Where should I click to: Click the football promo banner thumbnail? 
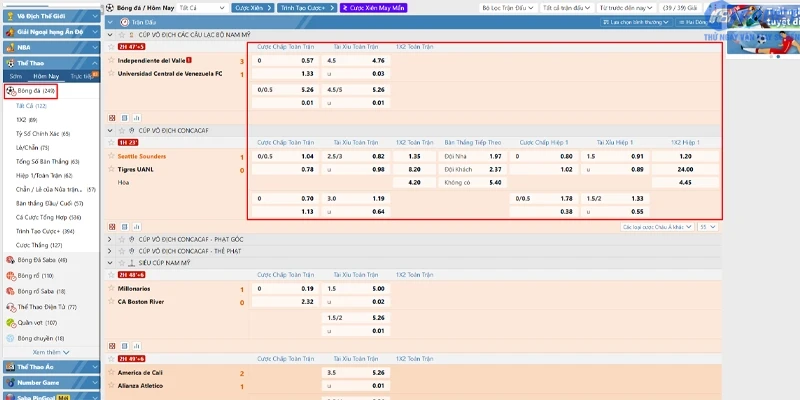coord(763,42)
